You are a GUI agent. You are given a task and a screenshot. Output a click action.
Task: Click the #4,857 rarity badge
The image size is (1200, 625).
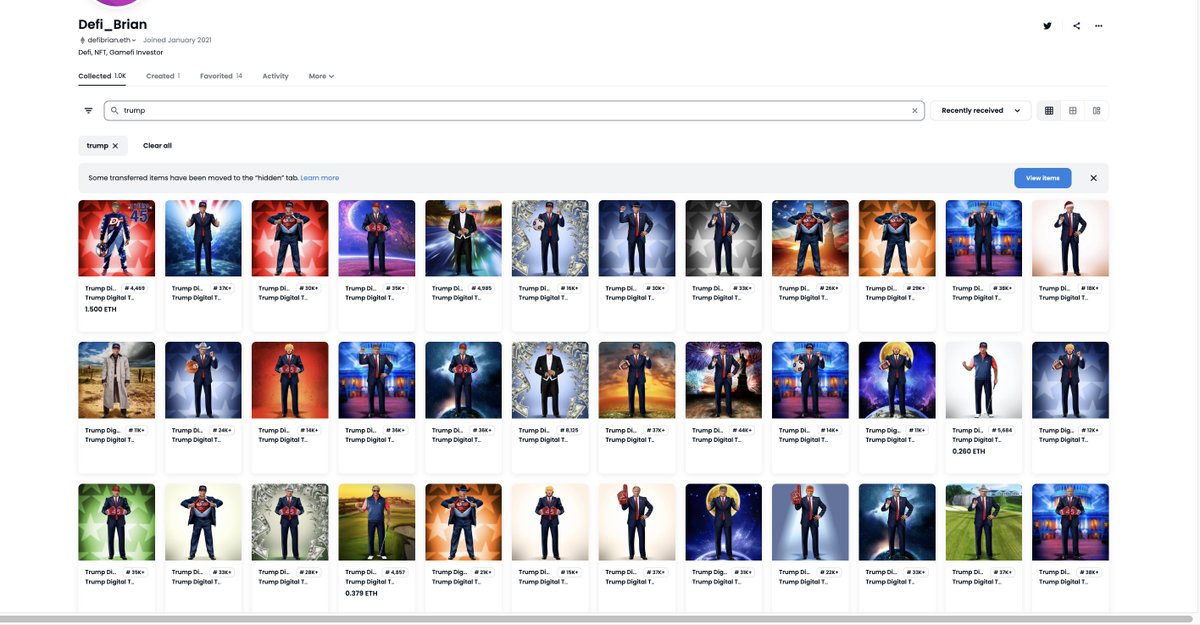[x=396, y=572]
